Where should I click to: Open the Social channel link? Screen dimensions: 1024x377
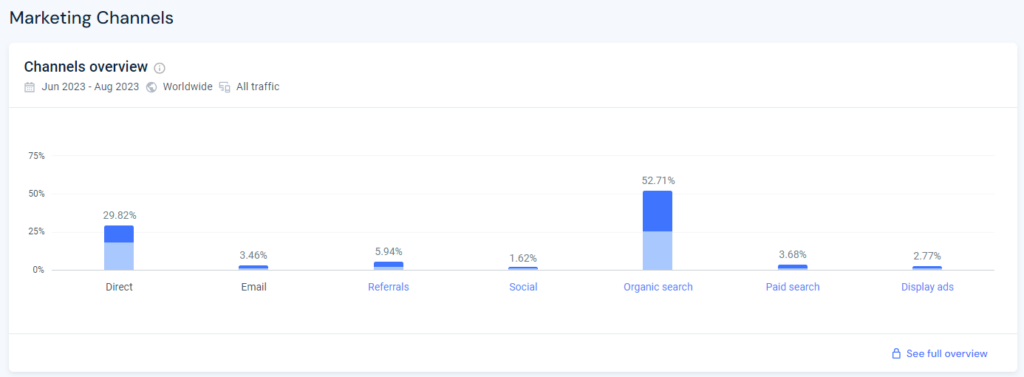(x=523, y=287)
